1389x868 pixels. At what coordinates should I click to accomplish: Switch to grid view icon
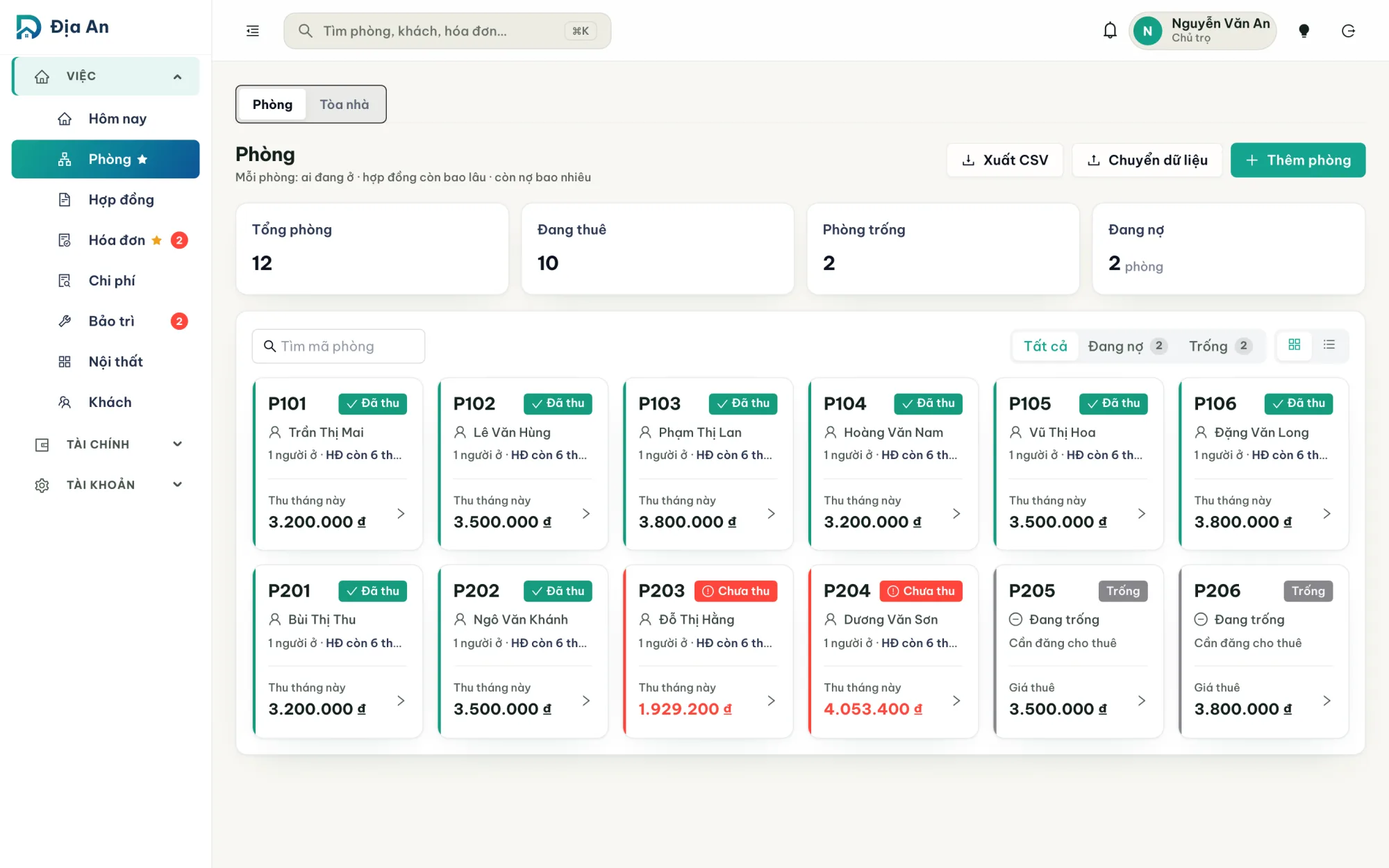pos(1295,345)
